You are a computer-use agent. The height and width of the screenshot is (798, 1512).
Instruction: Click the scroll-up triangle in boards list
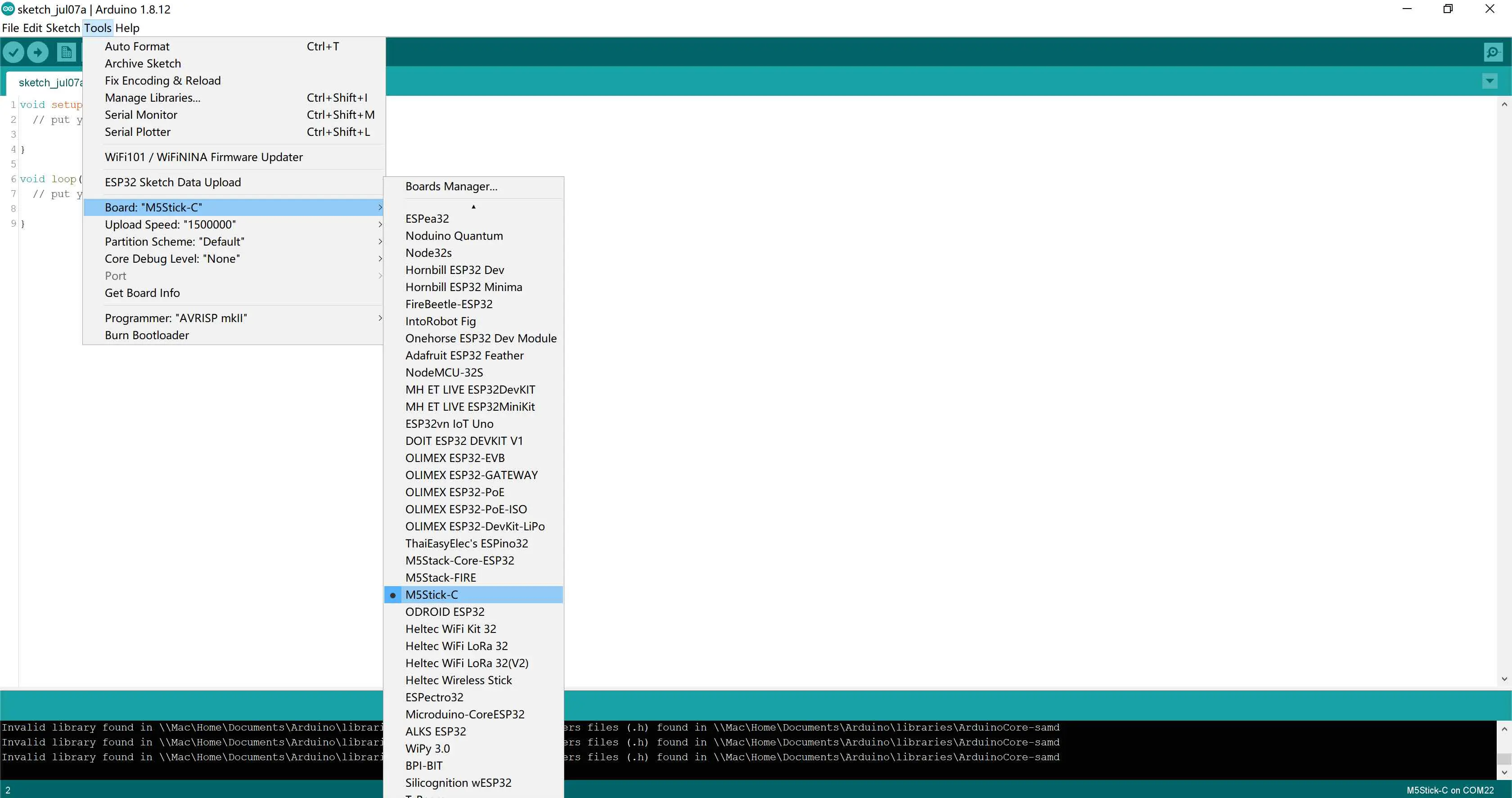click(473, 206)
